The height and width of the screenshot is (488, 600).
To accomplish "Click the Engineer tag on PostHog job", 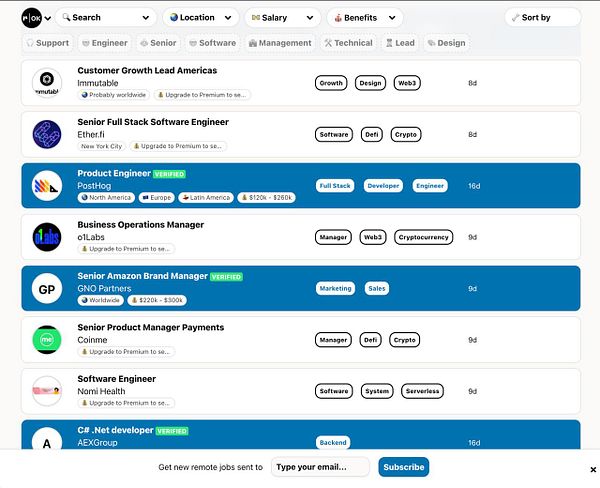I will [430, 186].
